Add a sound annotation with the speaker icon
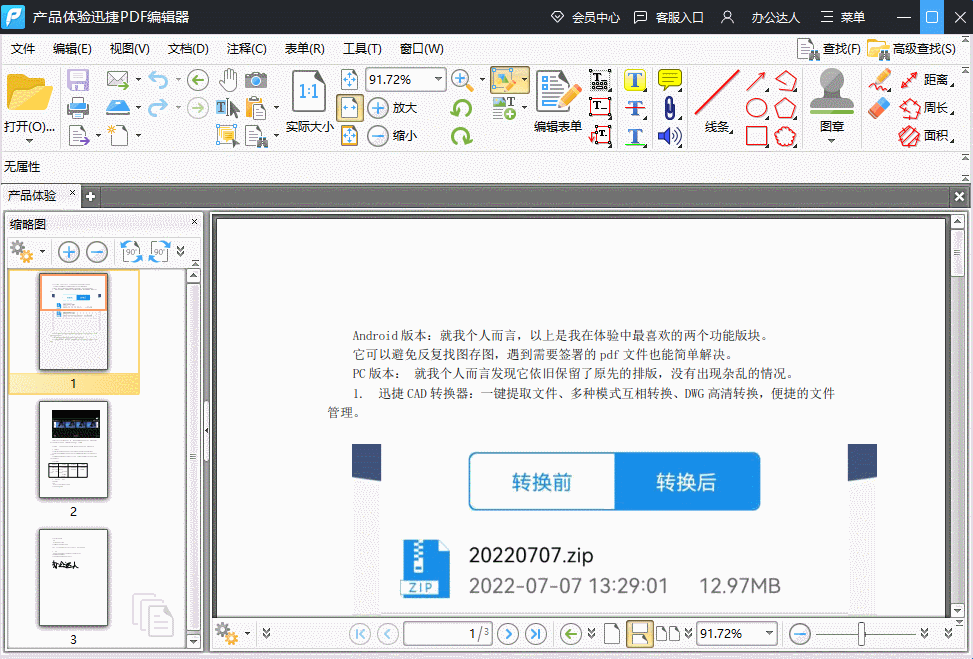973x659 pixels. coord(668,135)
